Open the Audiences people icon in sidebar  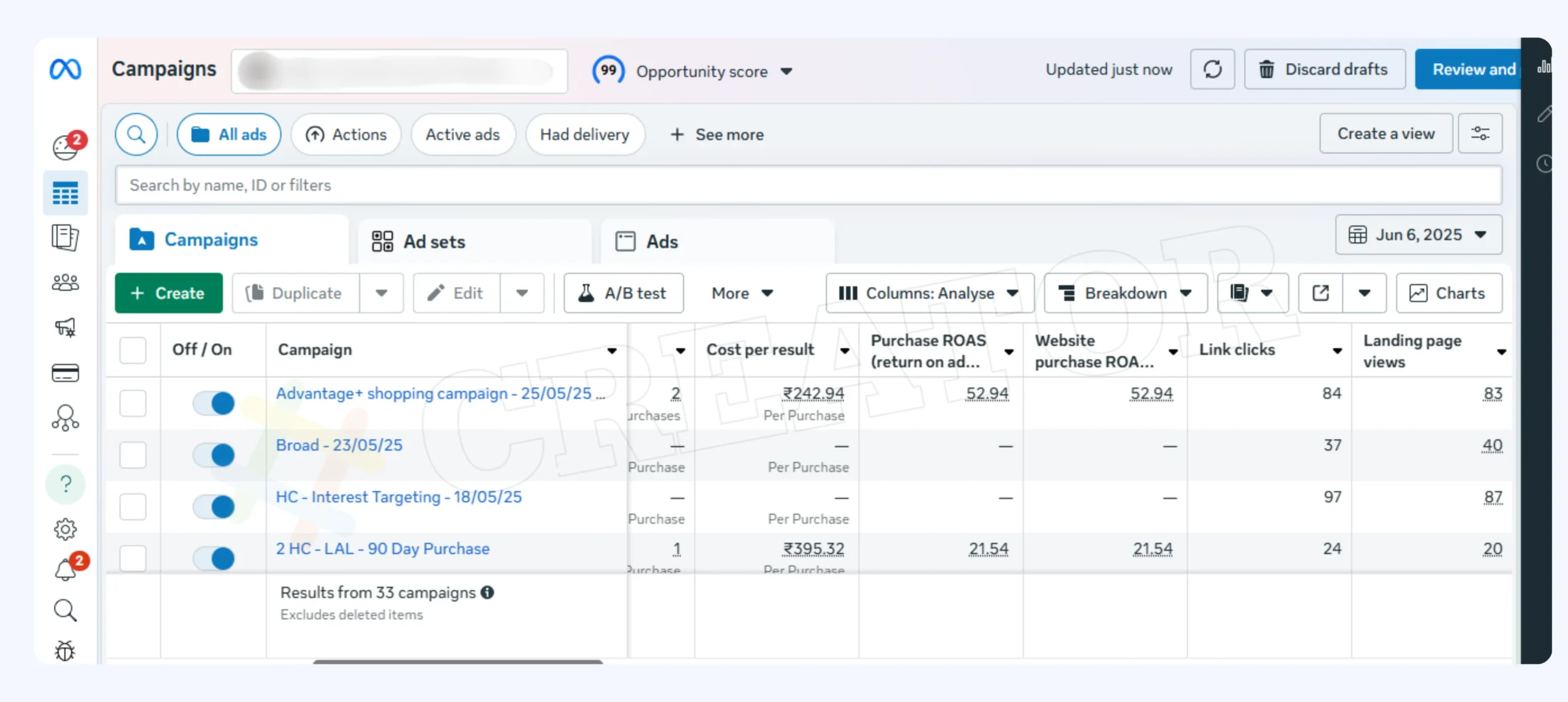[x=65, y=282]
